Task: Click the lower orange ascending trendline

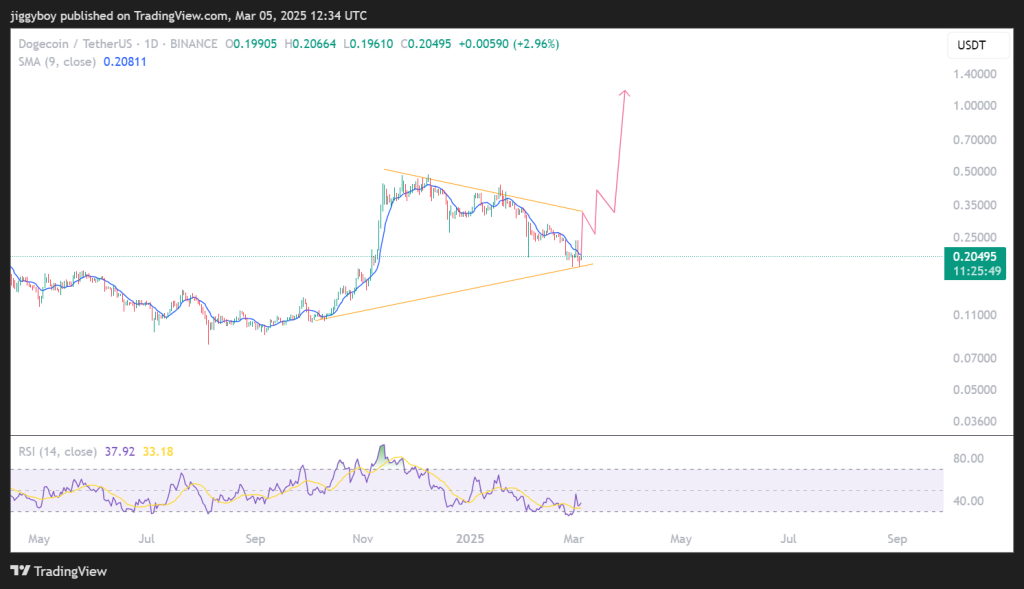Action: pos(450,292)
